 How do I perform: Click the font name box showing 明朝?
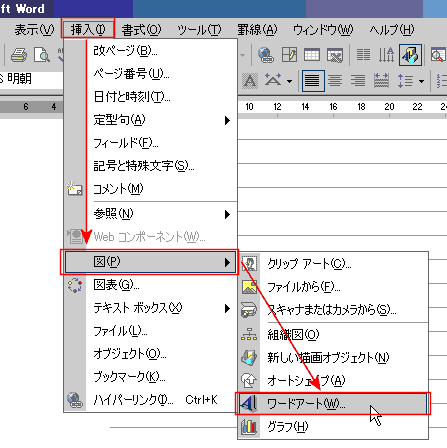[x=31, y=79]
